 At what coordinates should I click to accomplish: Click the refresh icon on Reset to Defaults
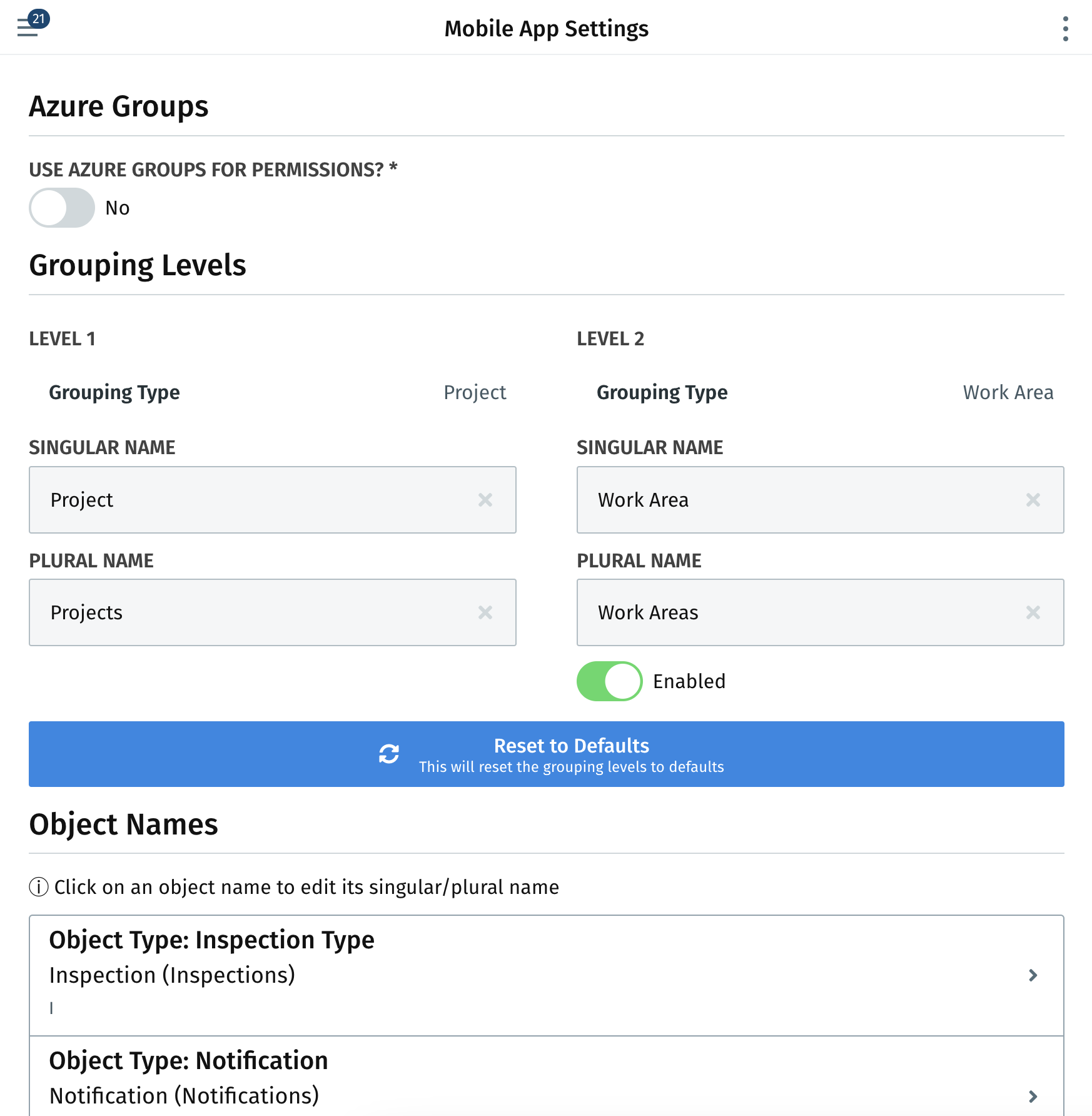pos(389,754)
